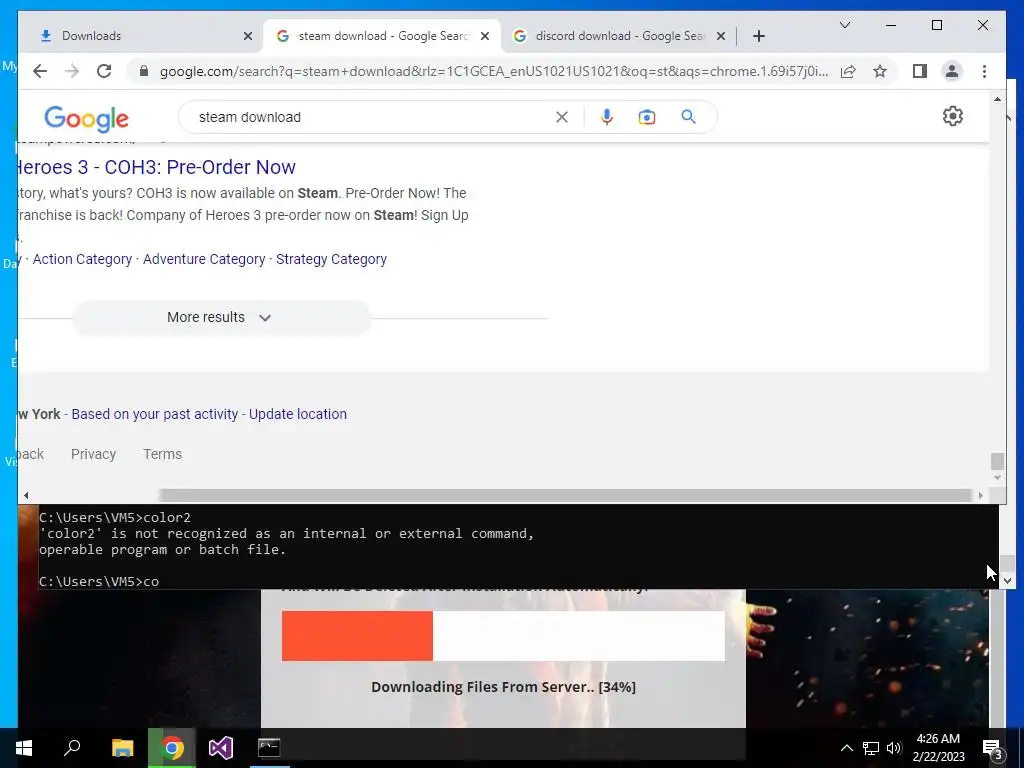Screen dimensions: 1024x768
Task: Go back in Chrome's history
Action: coord(40,71)
